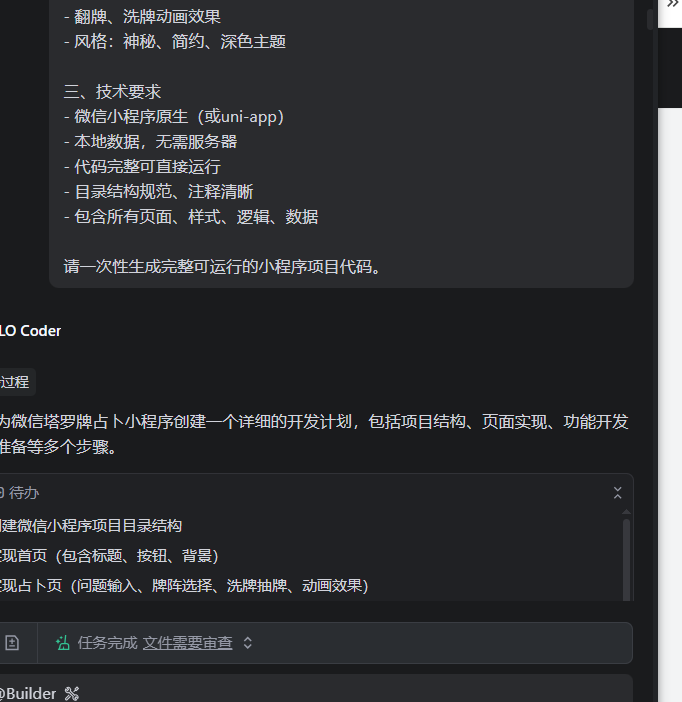This screenshot has width=682, height=702.
Task: Select the @Builder agent label
Action: 28,693
